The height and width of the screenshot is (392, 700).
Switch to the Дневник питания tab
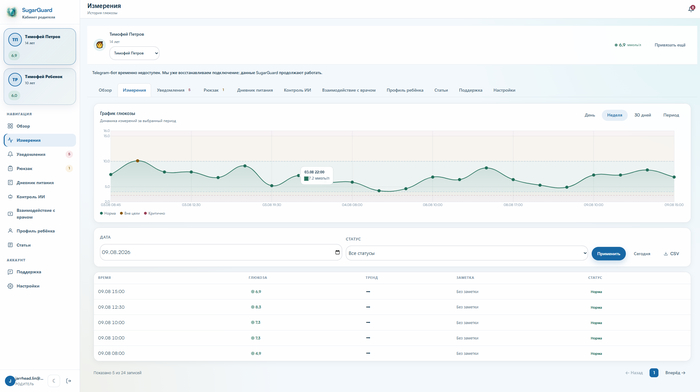(x=254, y=90)
